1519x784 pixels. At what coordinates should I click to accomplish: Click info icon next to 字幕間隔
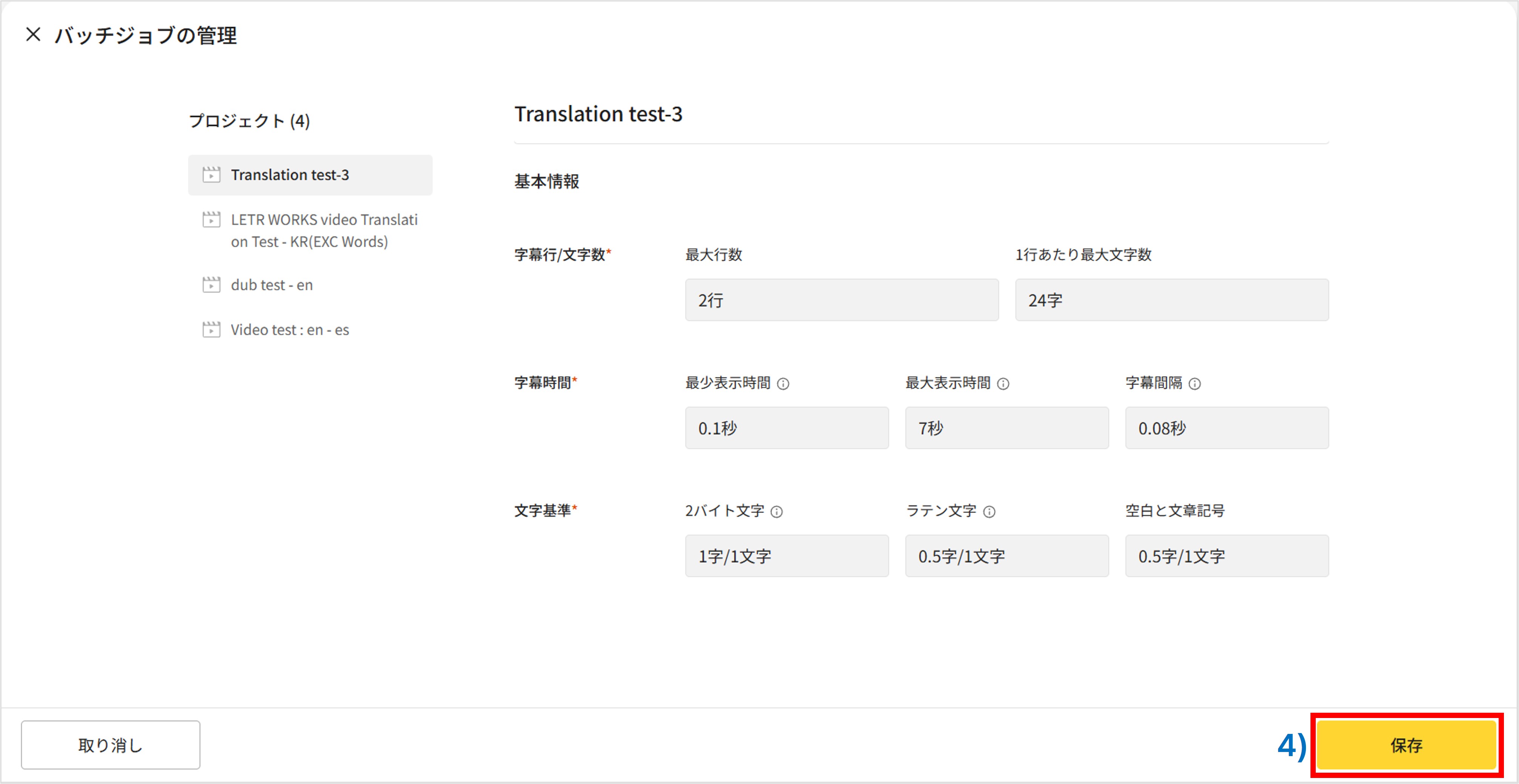coord(1195,384)
